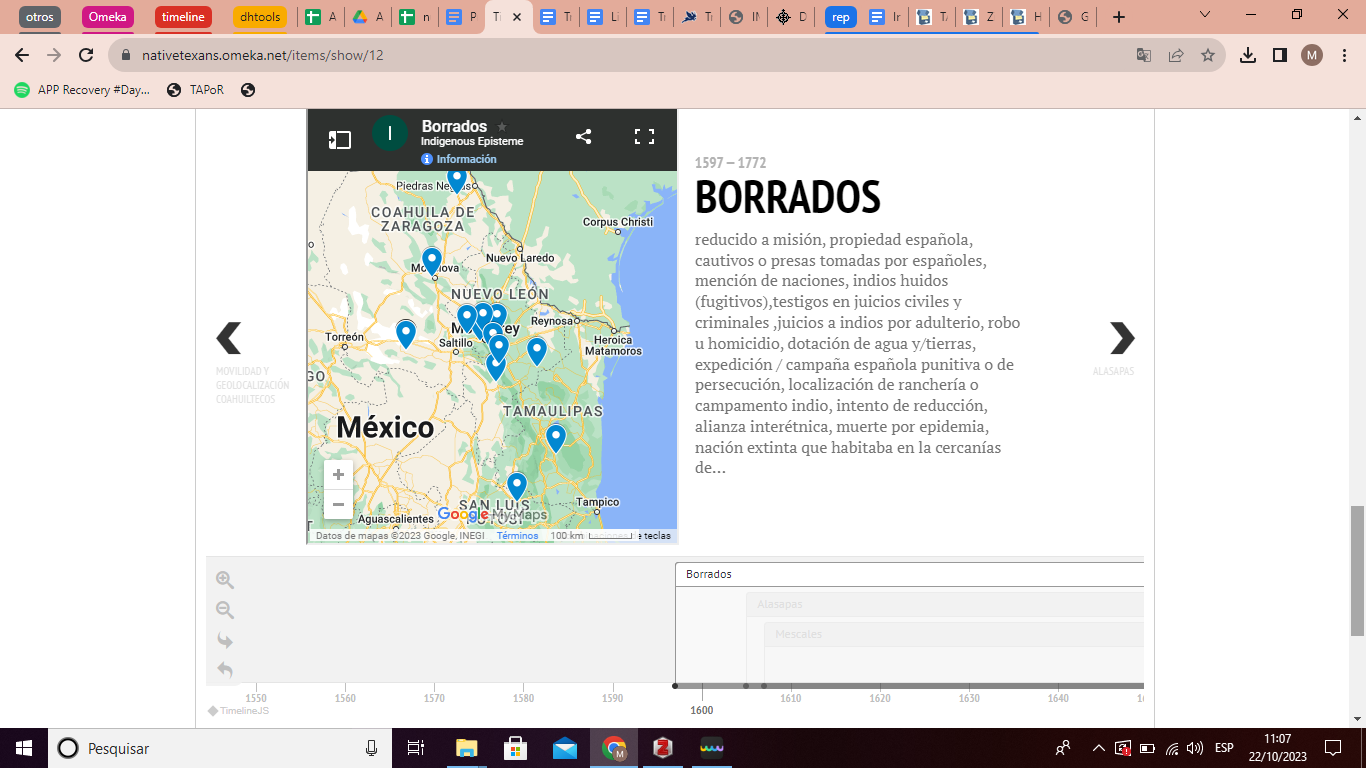
Task: Zoom out the timeline
Action: 225,610
